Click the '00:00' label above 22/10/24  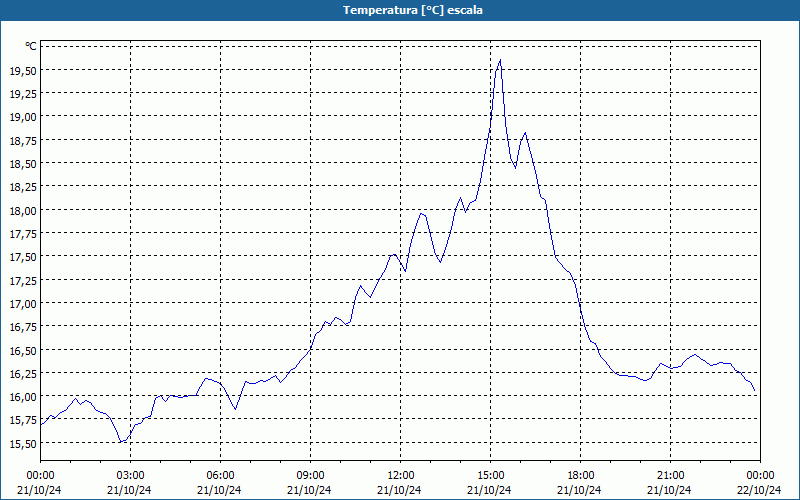coord(760,475)
